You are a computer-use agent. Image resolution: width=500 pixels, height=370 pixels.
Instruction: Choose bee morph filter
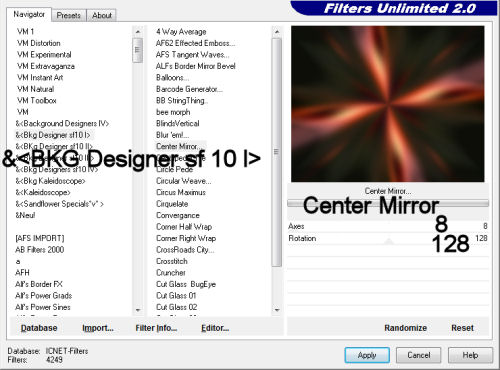tap(173, 112)
